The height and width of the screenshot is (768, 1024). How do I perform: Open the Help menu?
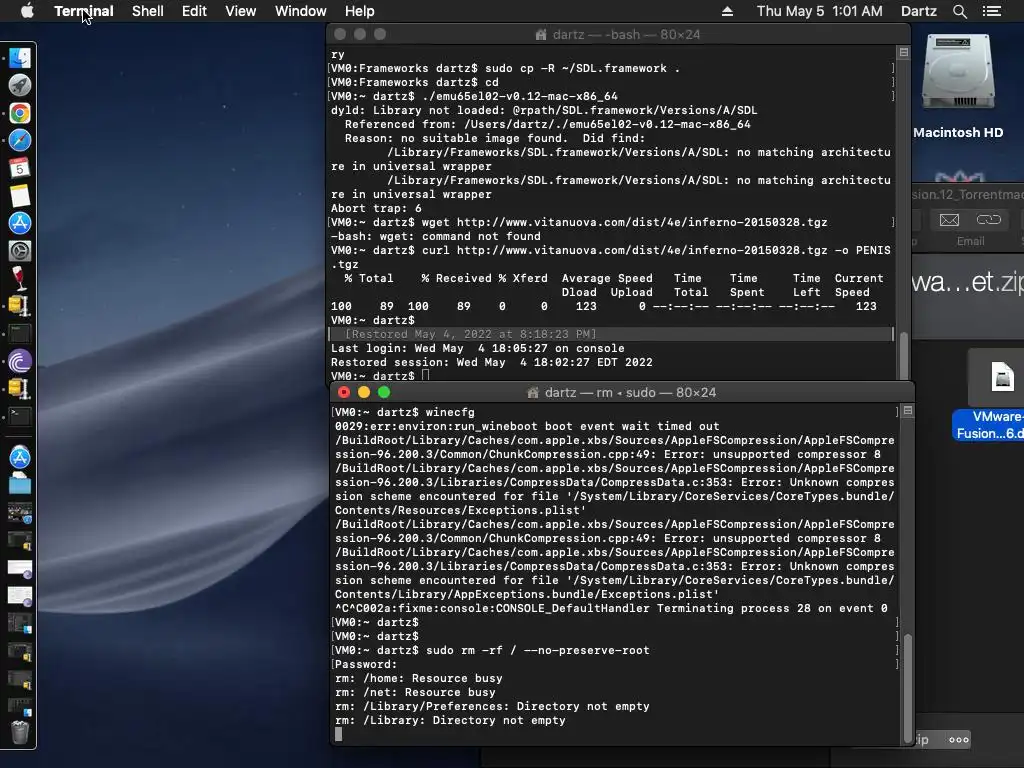pyautogui.click(x=360, y=11)
